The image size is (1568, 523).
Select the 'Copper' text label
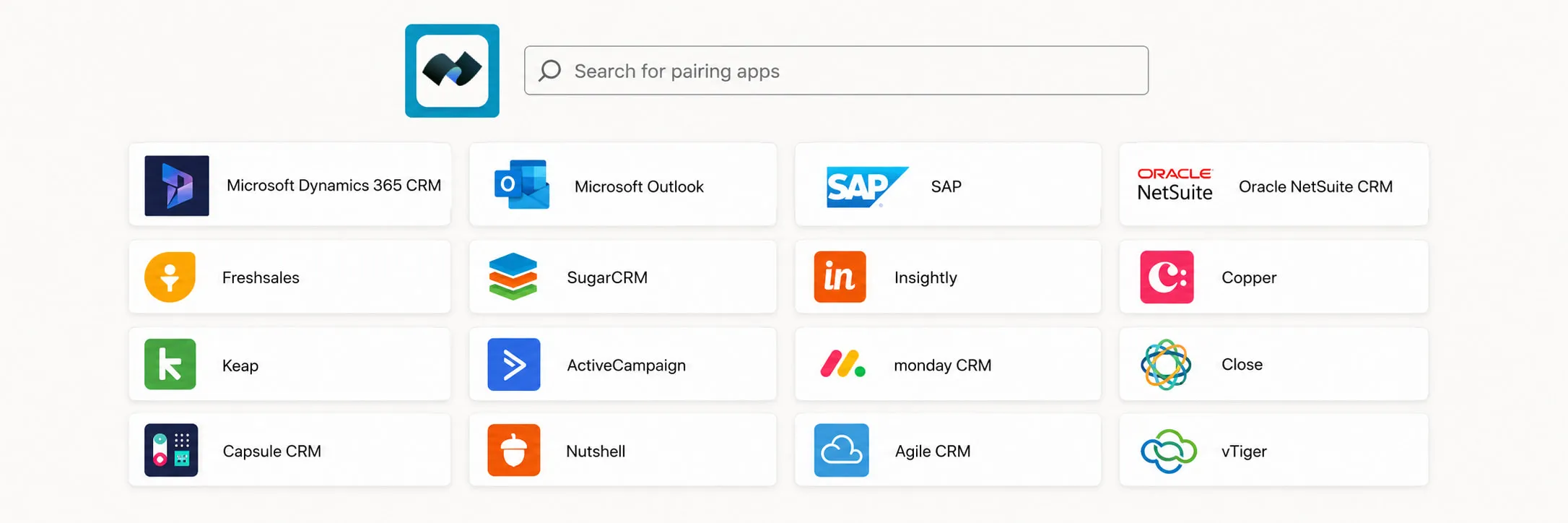[x=1249, y=278]
